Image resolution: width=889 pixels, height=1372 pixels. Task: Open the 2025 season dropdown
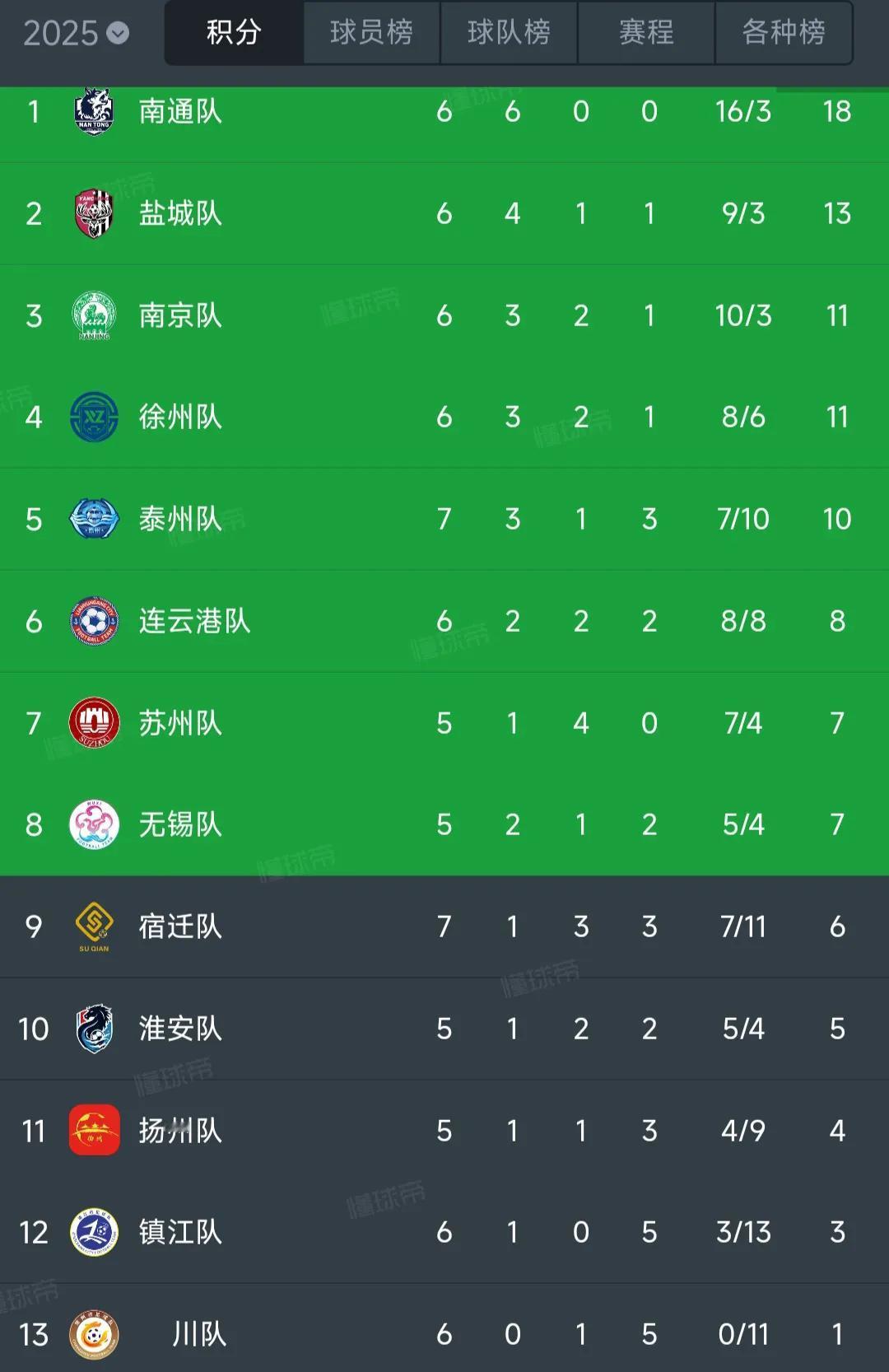[76, 33]
